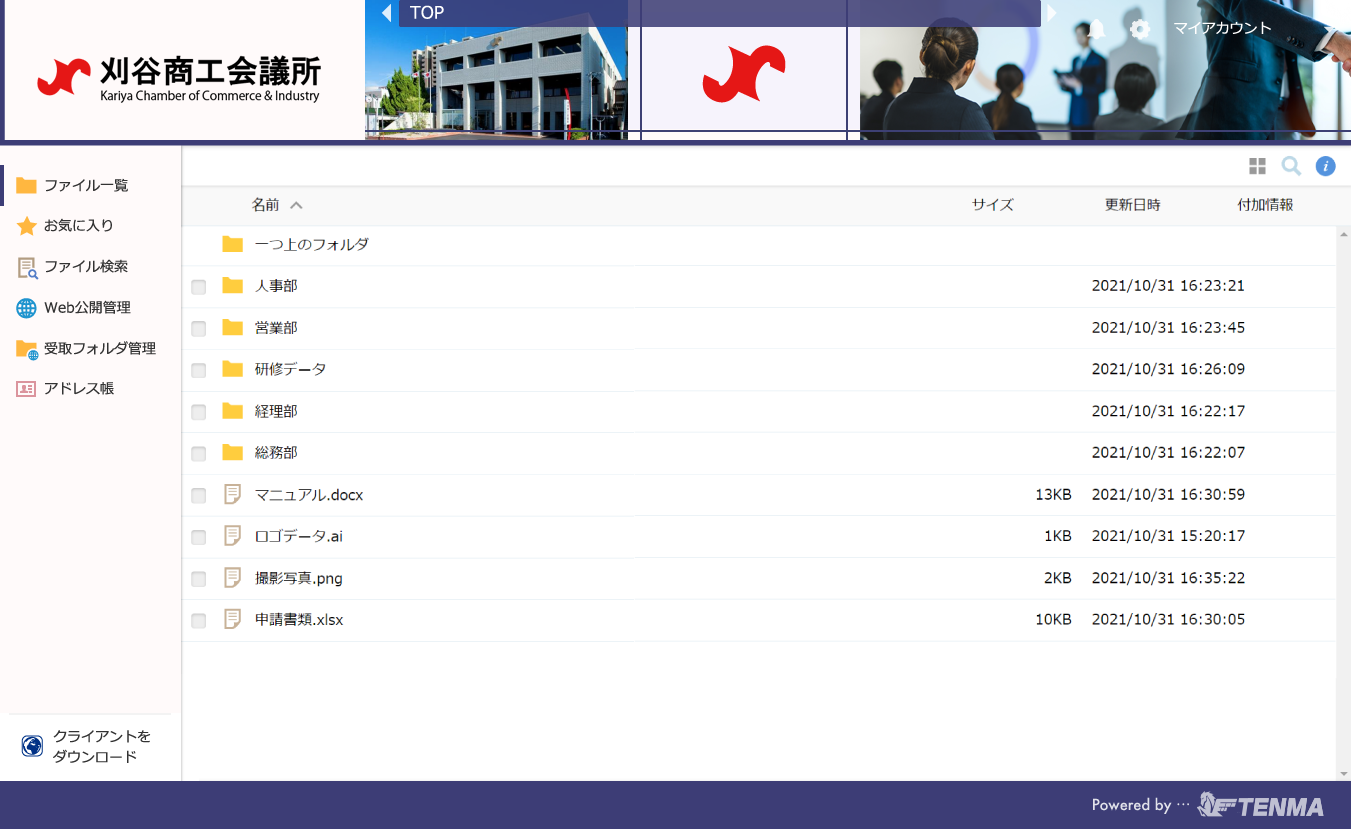This screenshot has width=1351, height=829.
Task: Click the scrollbar down arrow in the file list
Action: [x=1343, y=774]
